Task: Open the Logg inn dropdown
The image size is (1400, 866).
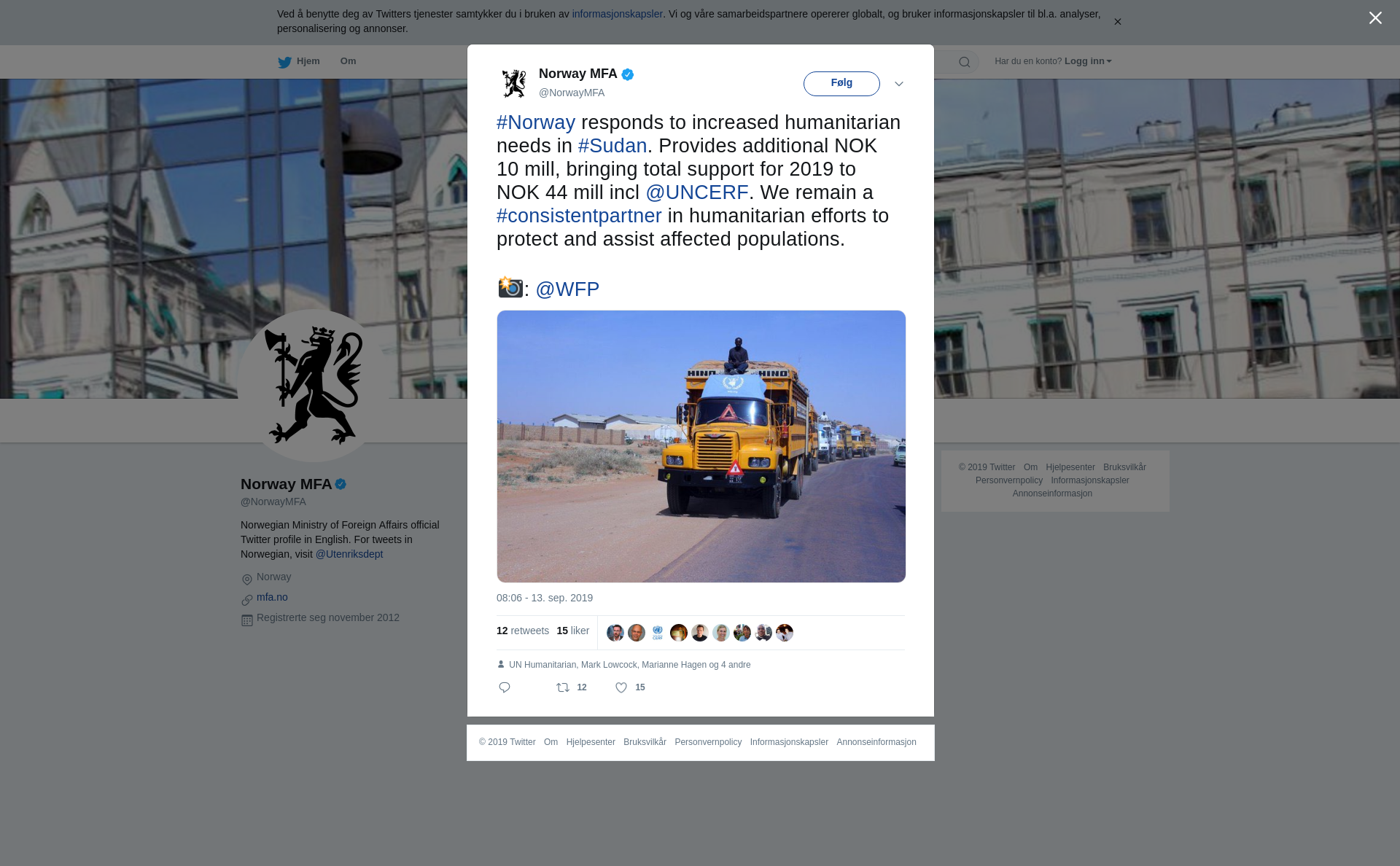Action: pyautogui.click(x=1087, y=61)
